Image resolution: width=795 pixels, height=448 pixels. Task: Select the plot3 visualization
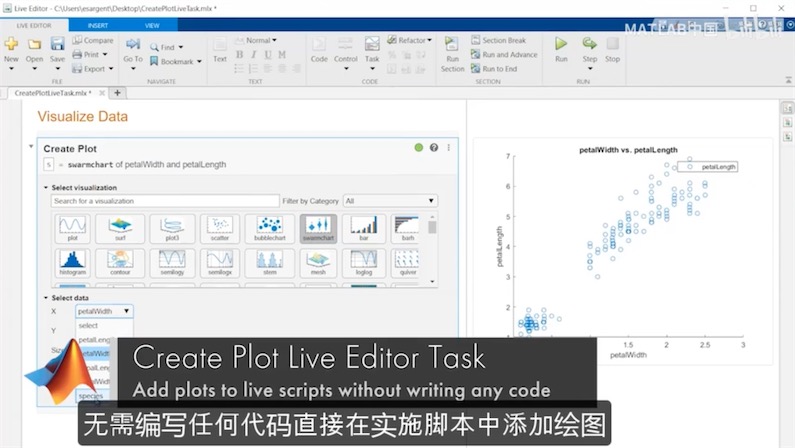[172, 229]
